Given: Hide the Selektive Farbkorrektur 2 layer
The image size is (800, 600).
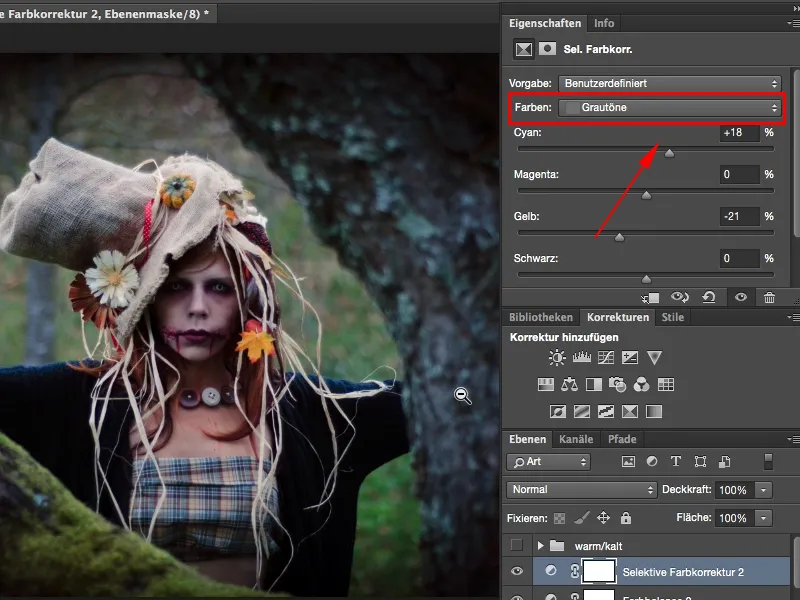Looking at the screenshot, I should (x=517, y=571).
